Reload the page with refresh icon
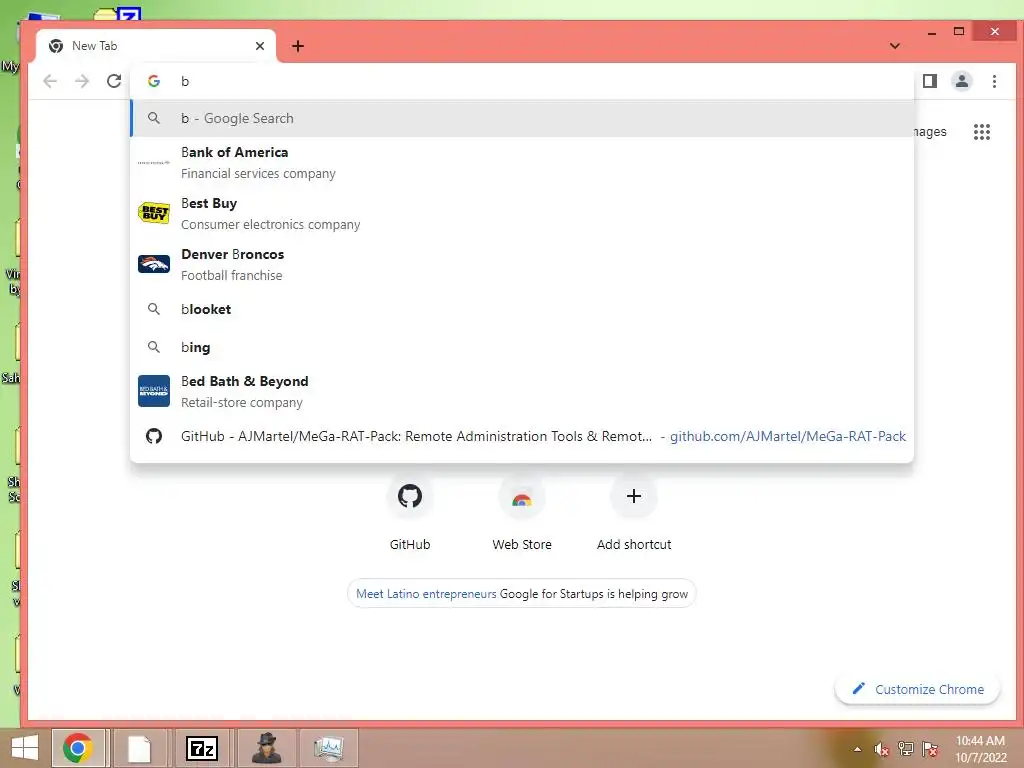The height and width of the screenshot is (768, 1024). 114,81
